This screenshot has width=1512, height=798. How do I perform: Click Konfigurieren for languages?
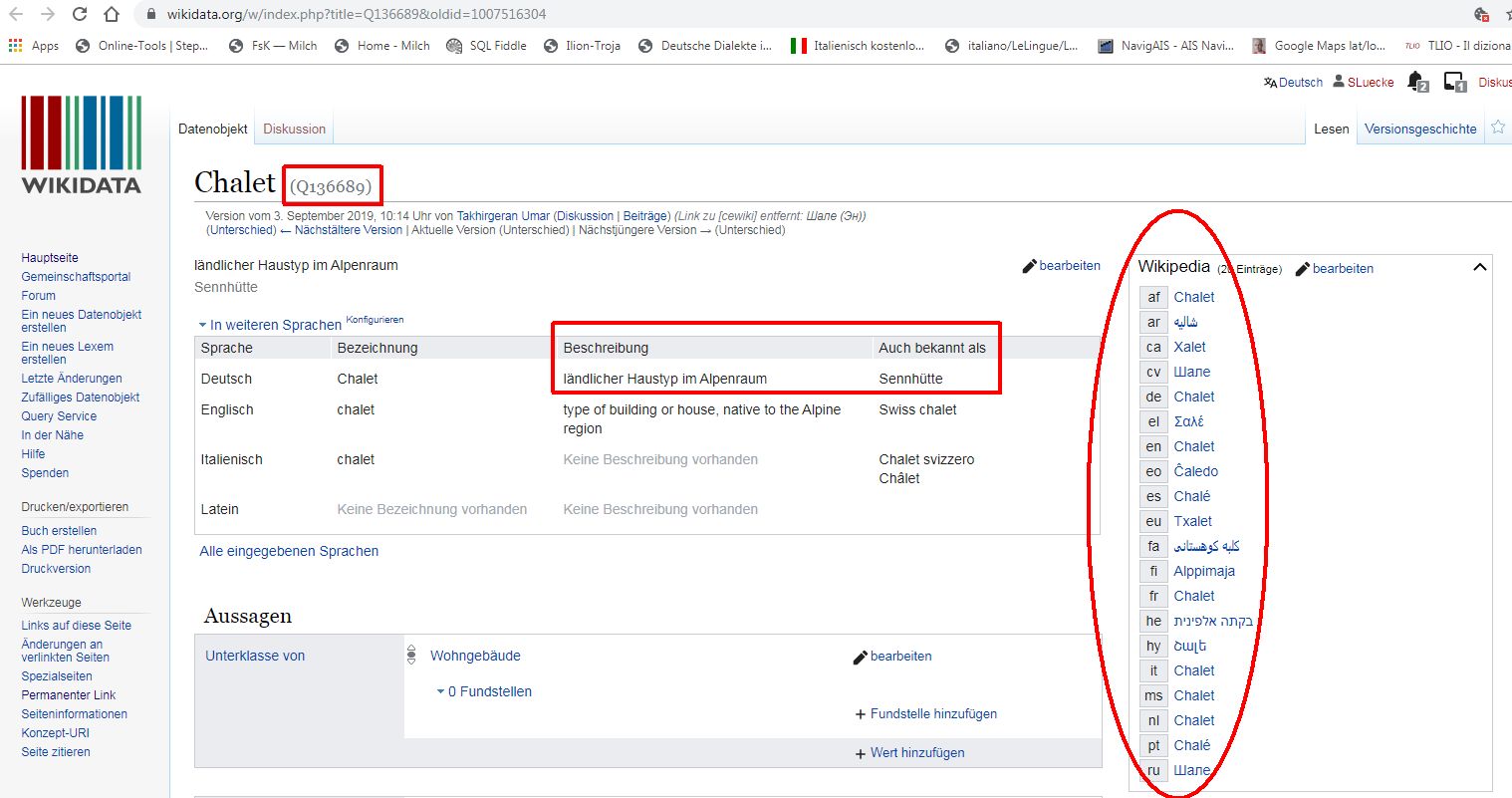pyautogui.click(x=375, y=320)
